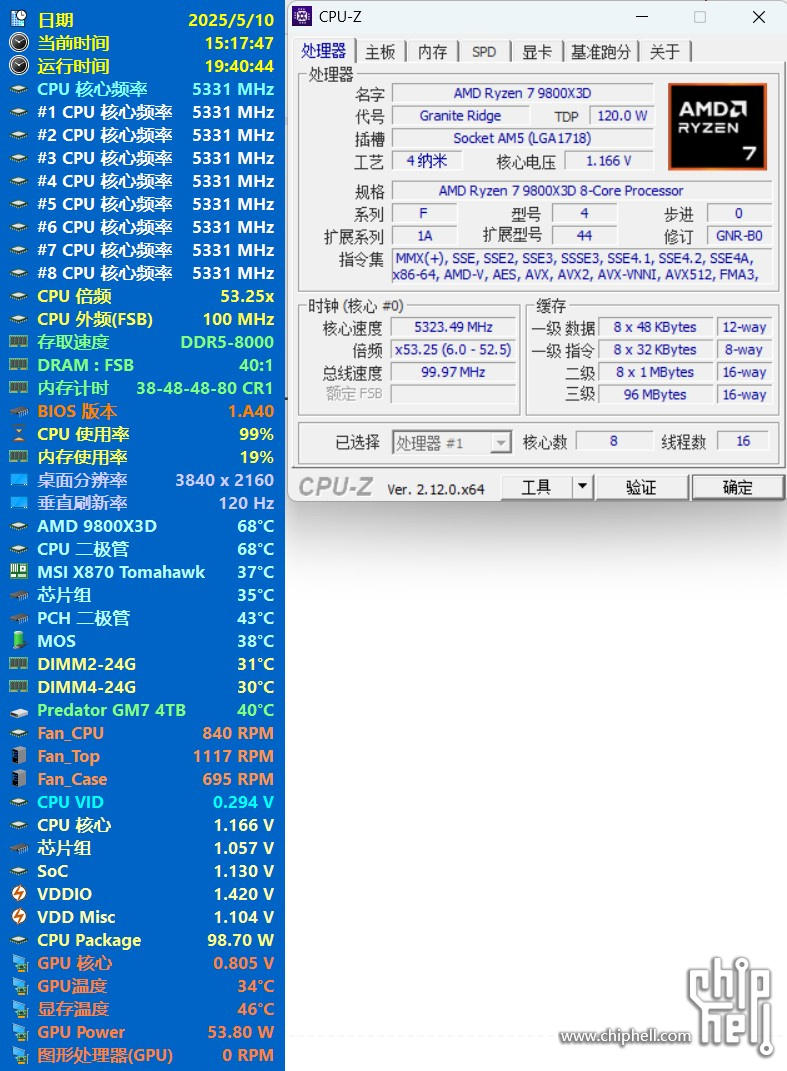Open the SPD tab
Viewport: 787px width, 1071px height.
484,52
